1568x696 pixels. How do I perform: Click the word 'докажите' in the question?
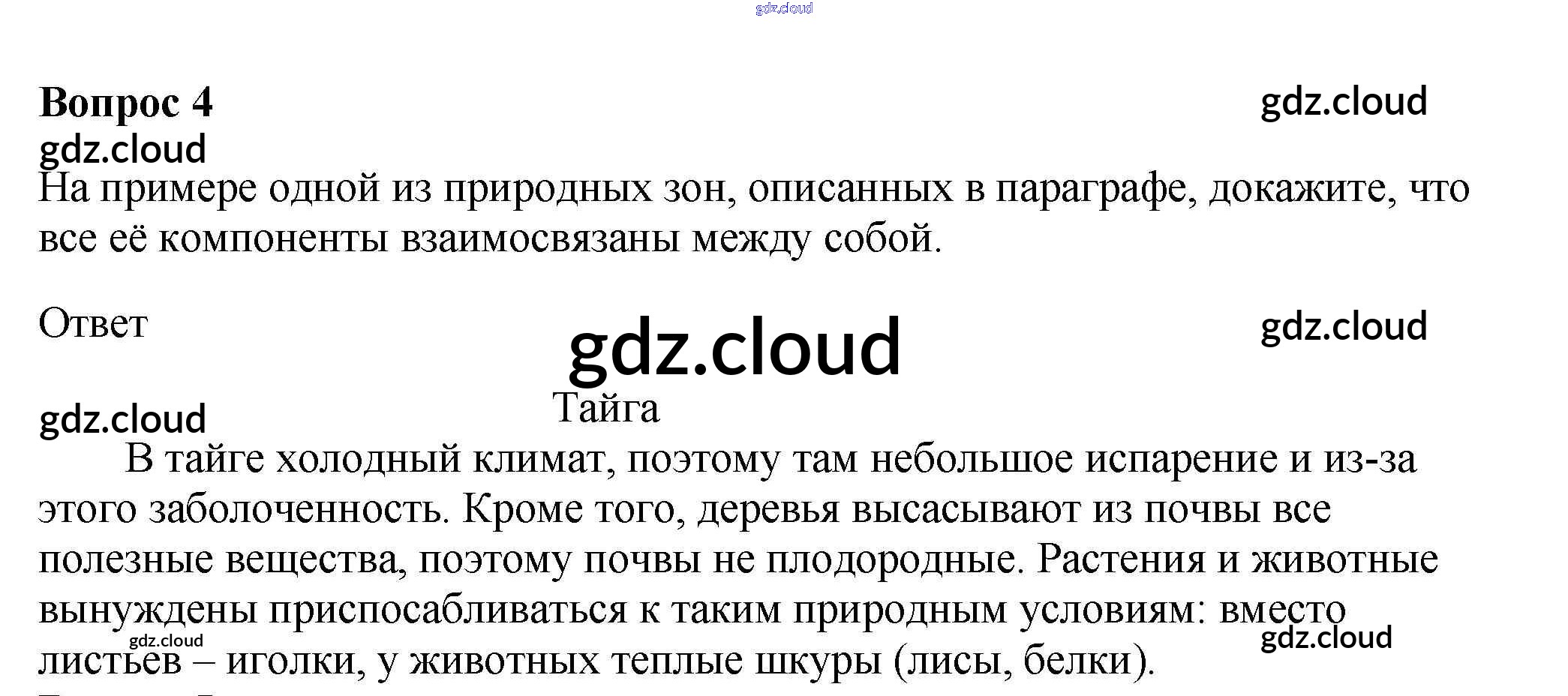click(x=1302, y=189)
